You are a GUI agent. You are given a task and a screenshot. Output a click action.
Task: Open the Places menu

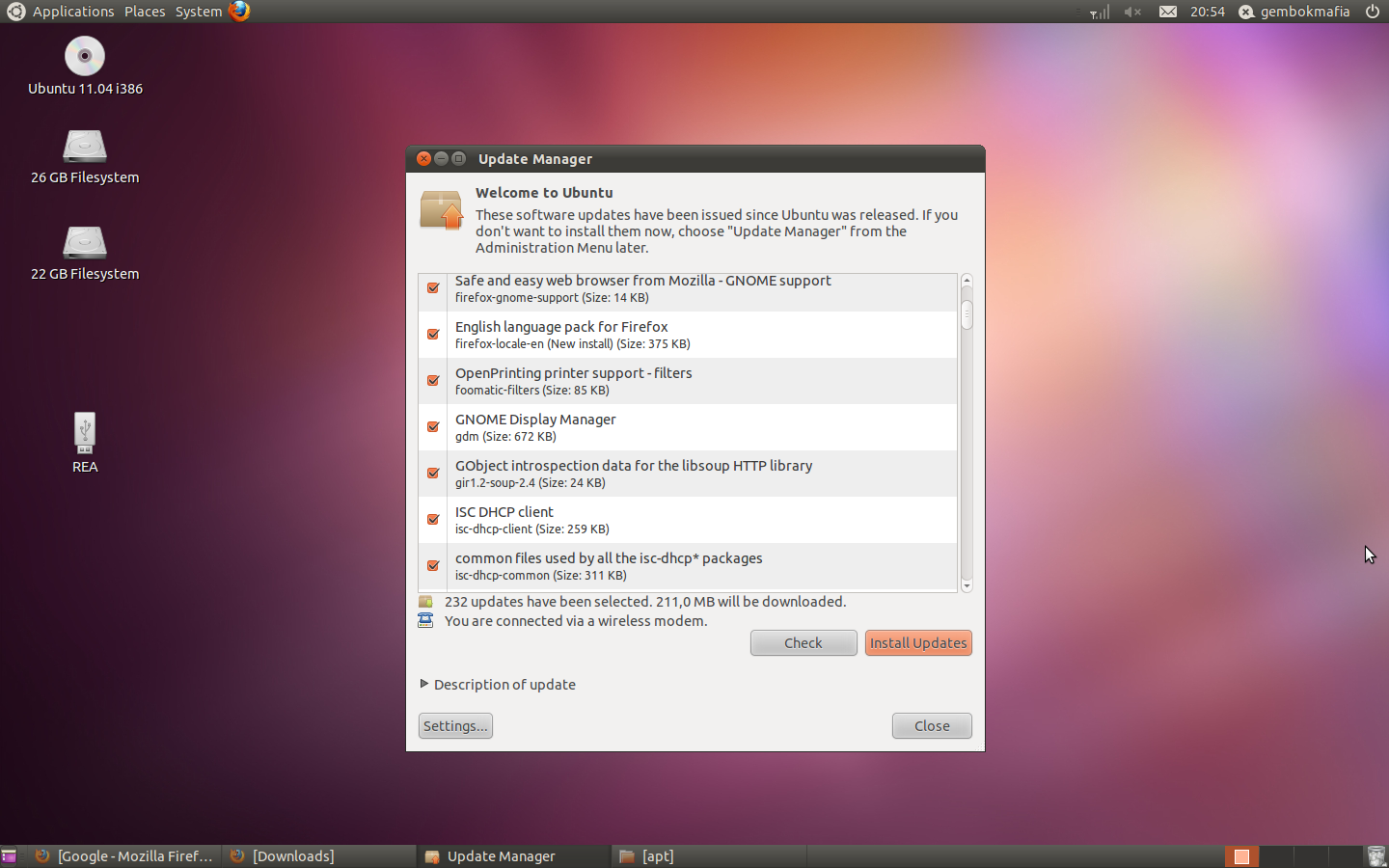click(145, 12)
